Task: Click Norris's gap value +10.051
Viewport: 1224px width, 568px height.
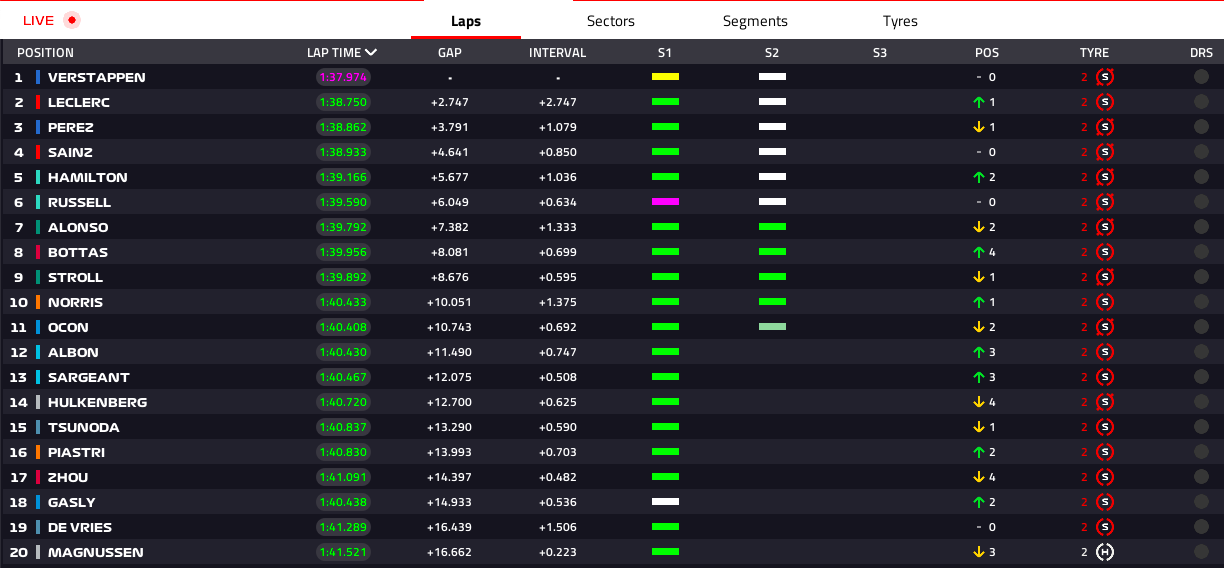Action: tap(448, 302)
